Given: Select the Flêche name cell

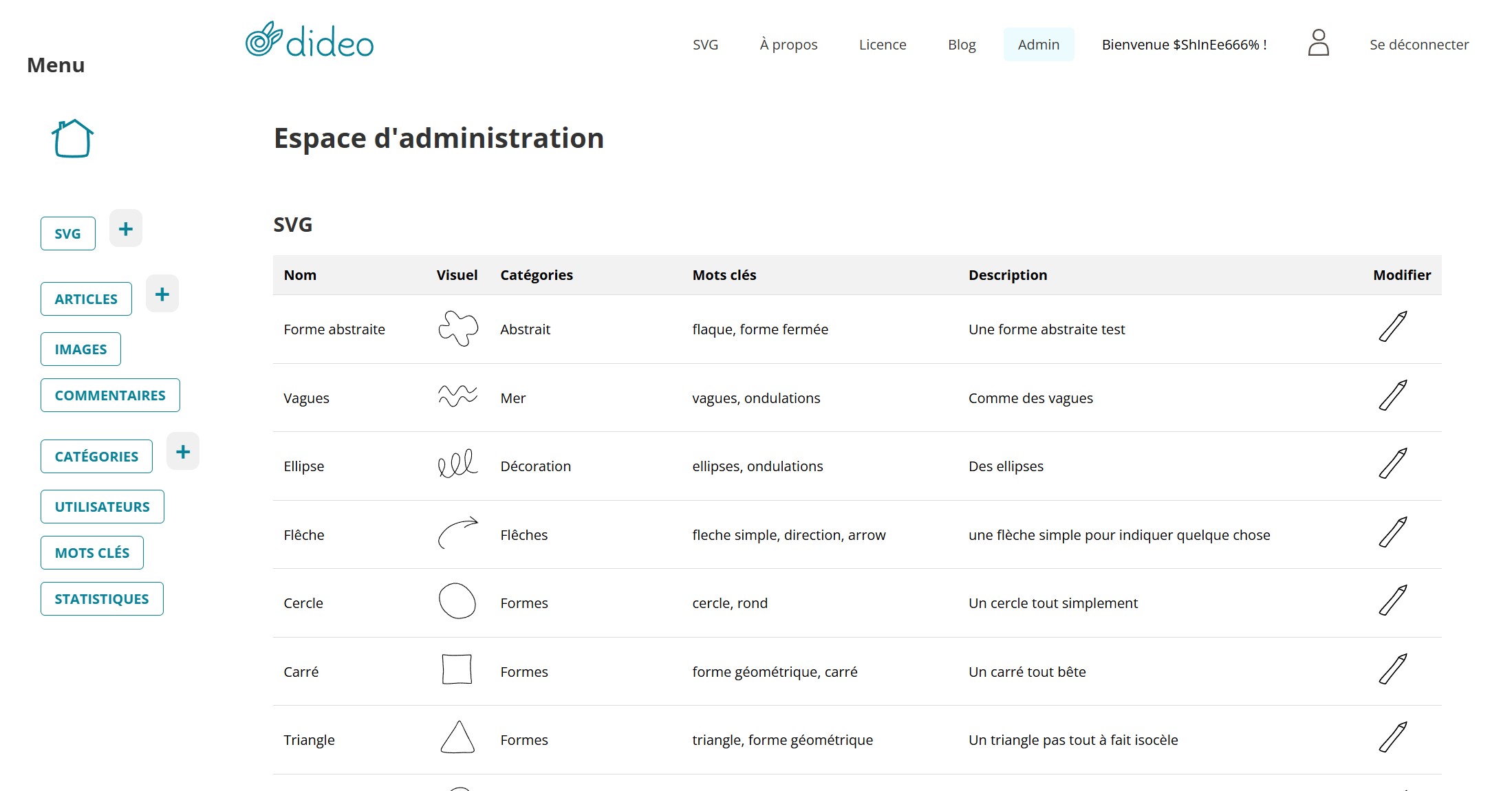Looking at the screenshot, I should point(303,535).
